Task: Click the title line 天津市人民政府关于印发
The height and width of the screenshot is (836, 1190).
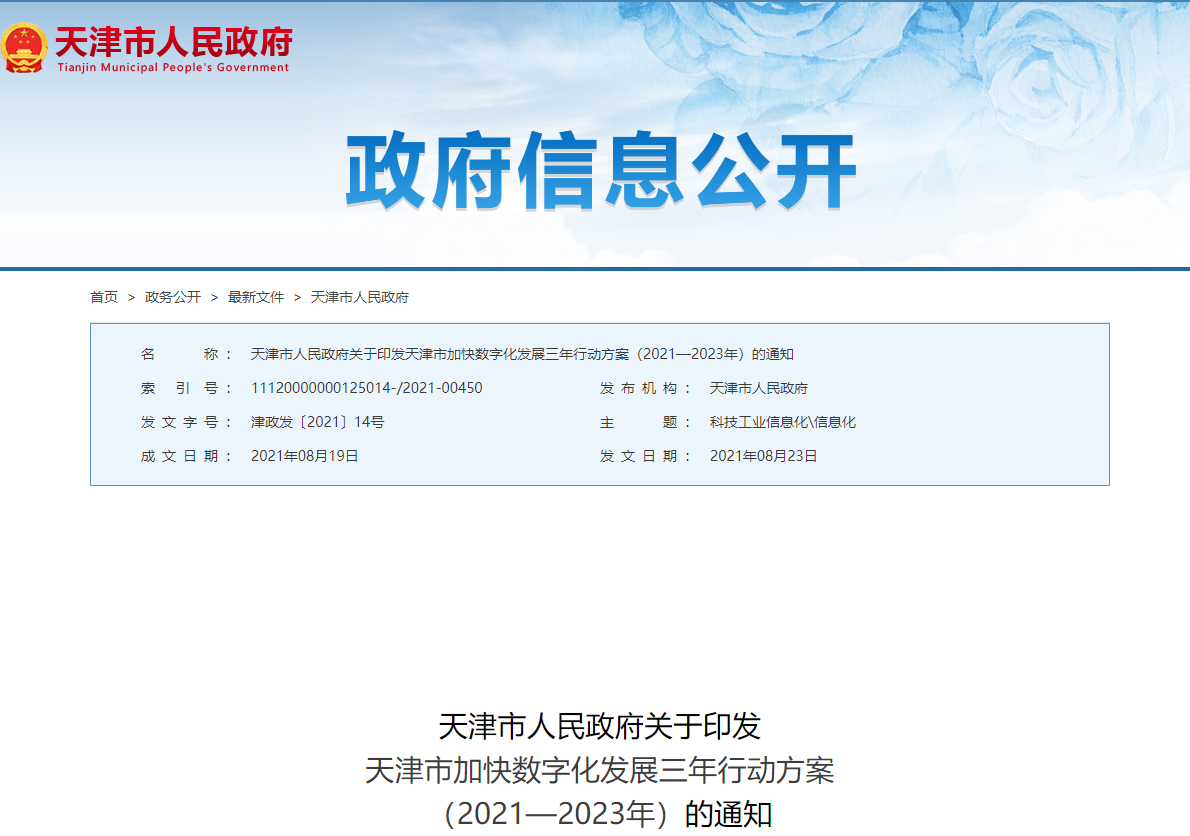Action: point(600,726)
